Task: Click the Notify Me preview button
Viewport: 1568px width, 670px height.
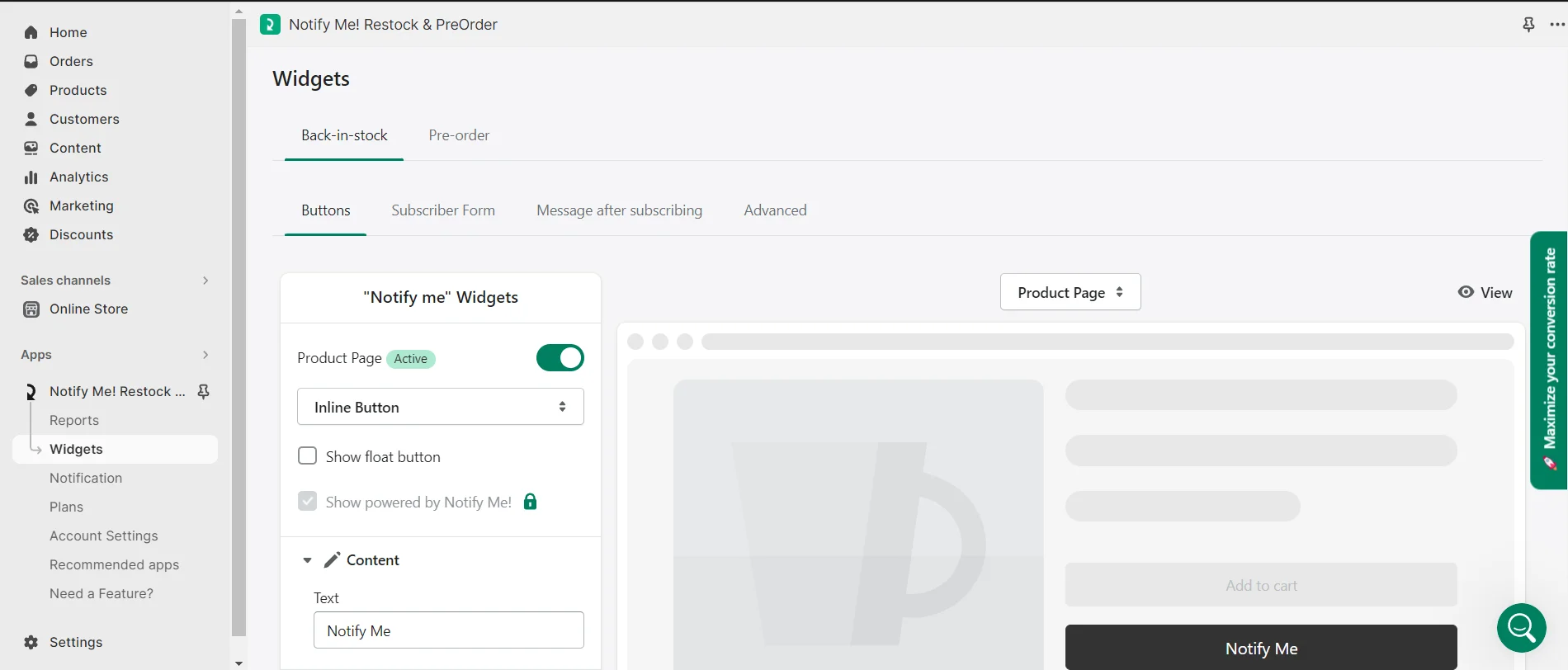Action: 1261,648
